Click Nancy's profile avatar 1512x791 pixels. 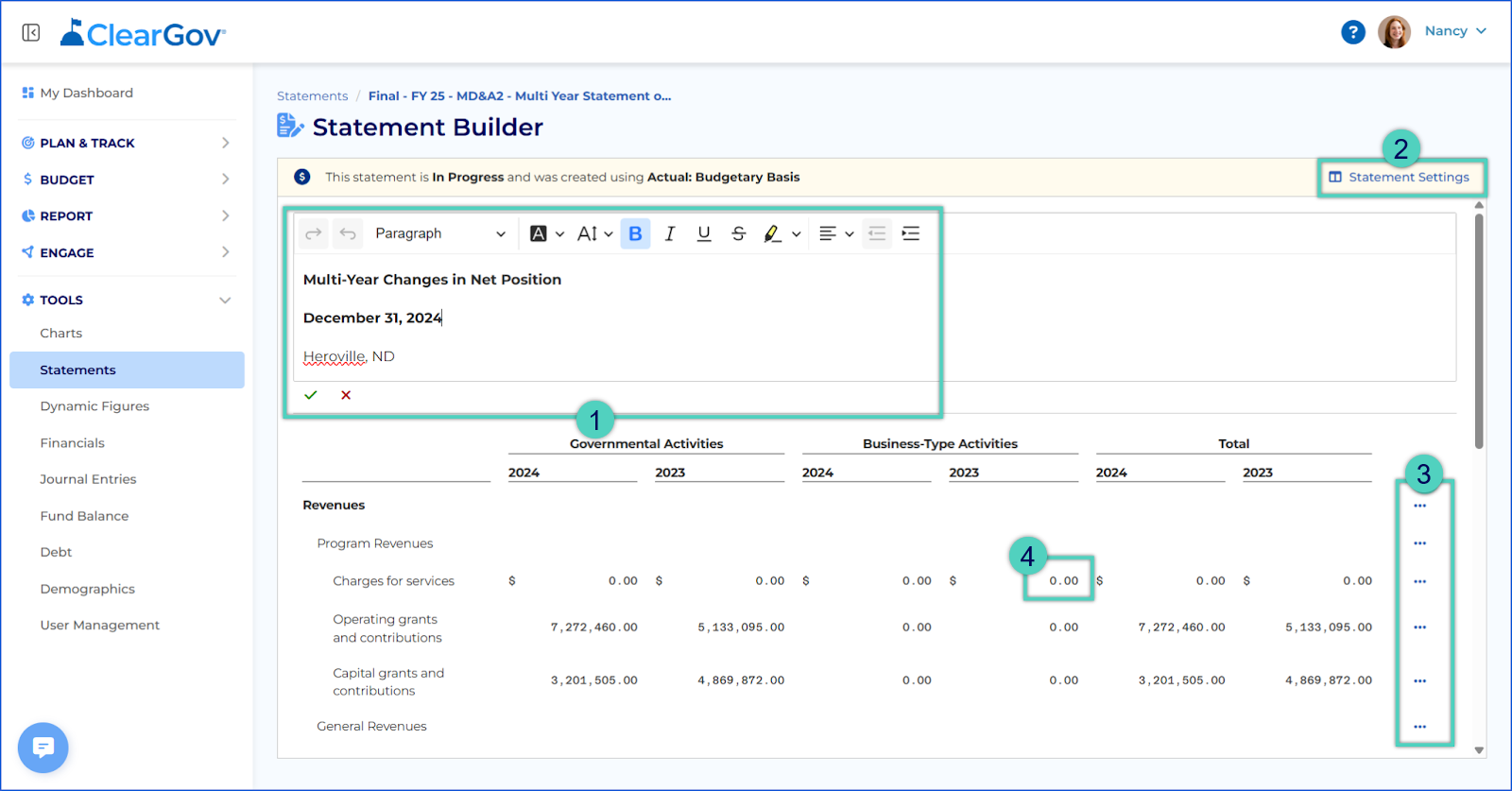point(1394,31)
